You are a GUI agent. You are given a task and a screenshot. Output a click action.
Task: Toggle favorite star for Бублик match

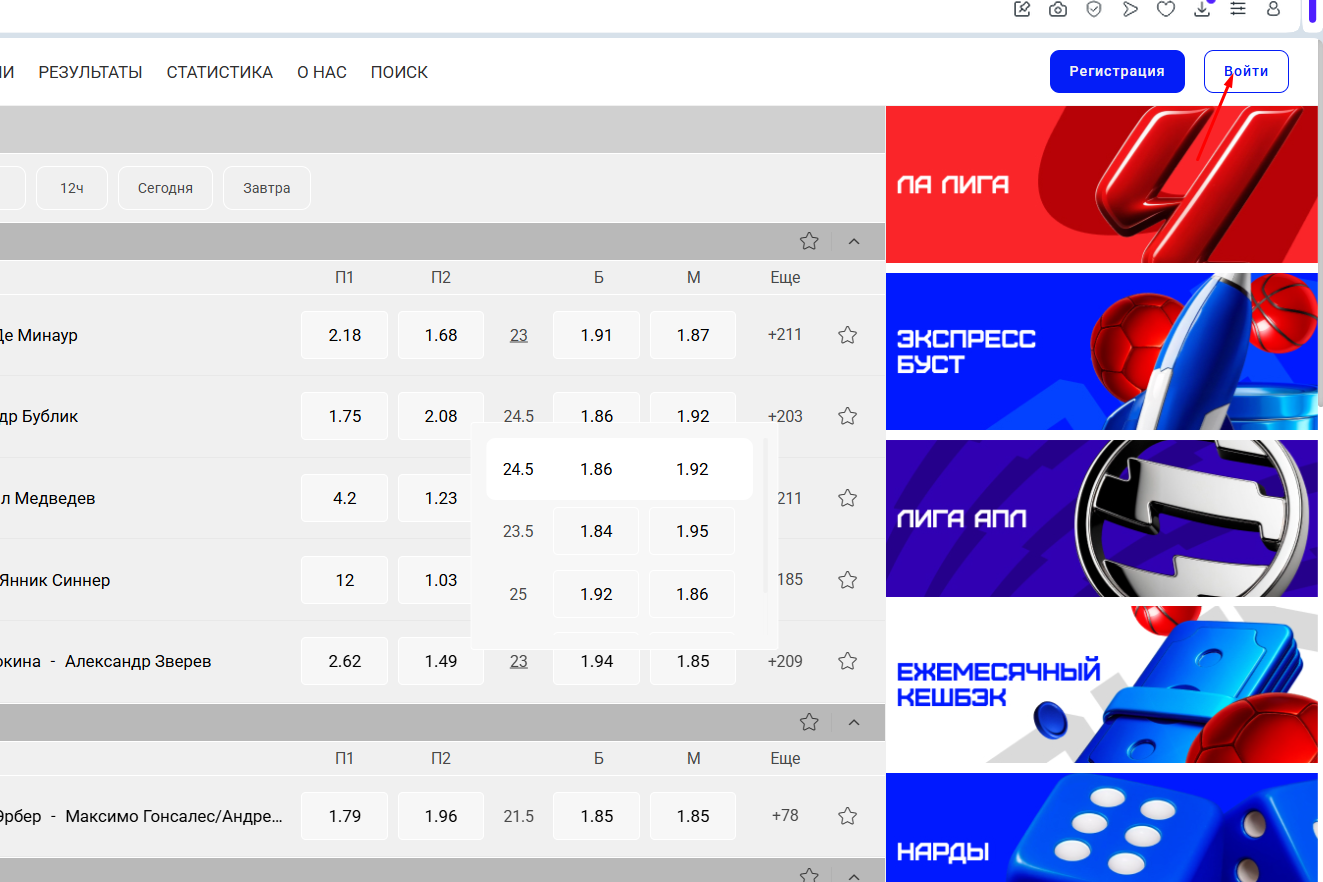[x=847, y=416]
